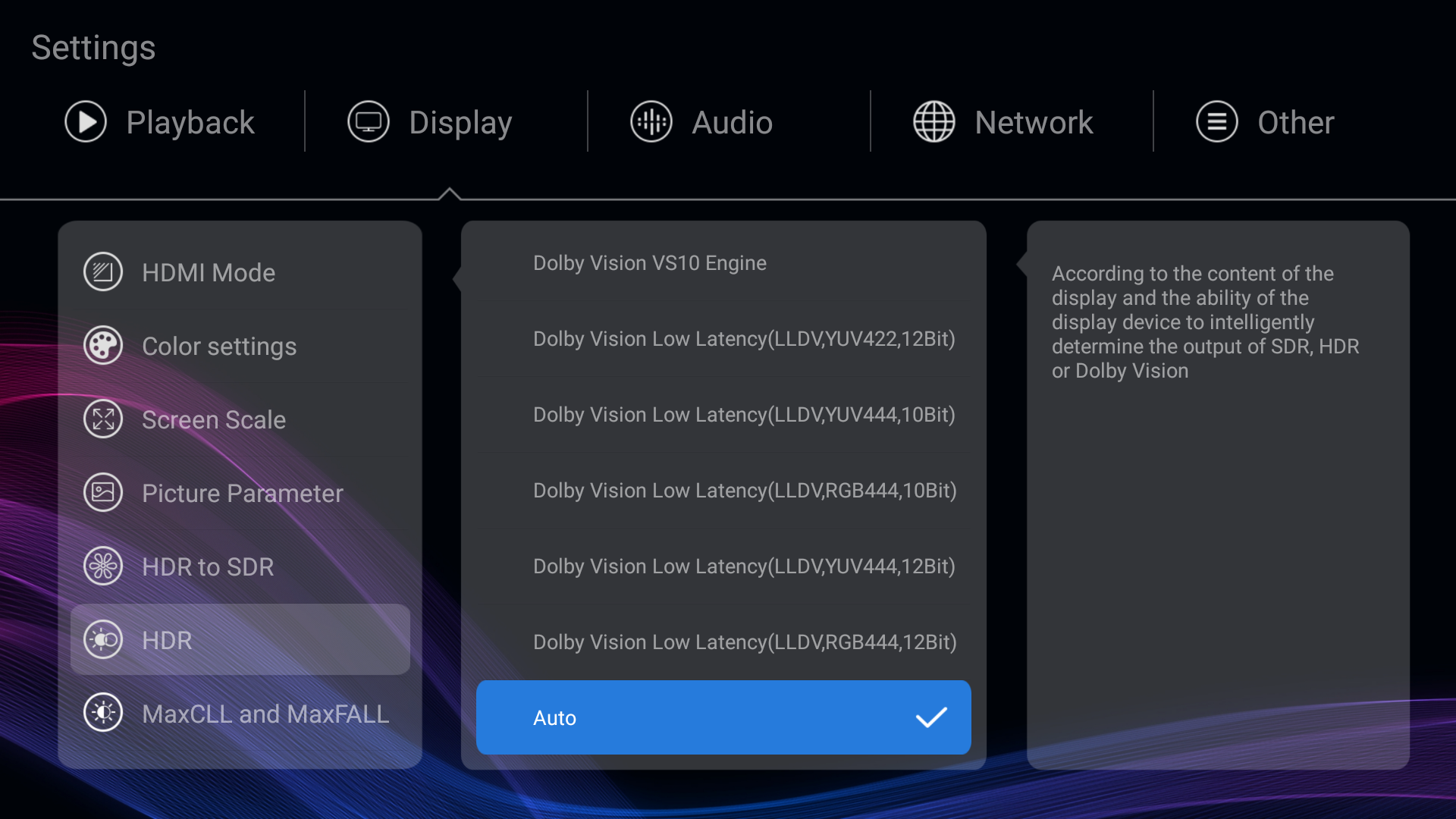Click the Display monitor icon
This screenshot has width=1456, height=819.
point(369,122)
